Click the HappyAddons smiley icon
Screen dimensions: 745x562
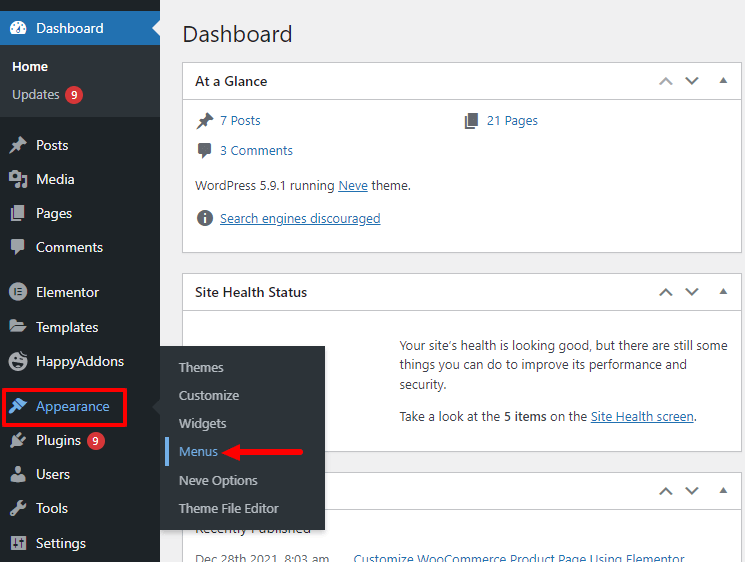(x=18, y=361)
